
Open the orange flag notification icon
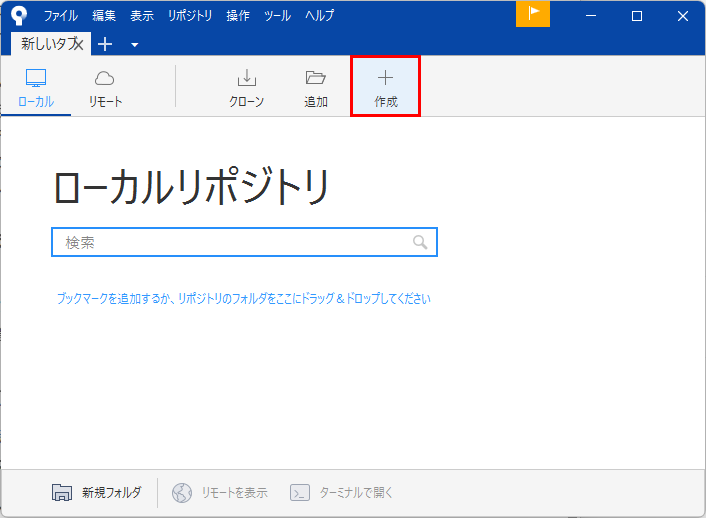pyautogui.click(x=533, y=14)
